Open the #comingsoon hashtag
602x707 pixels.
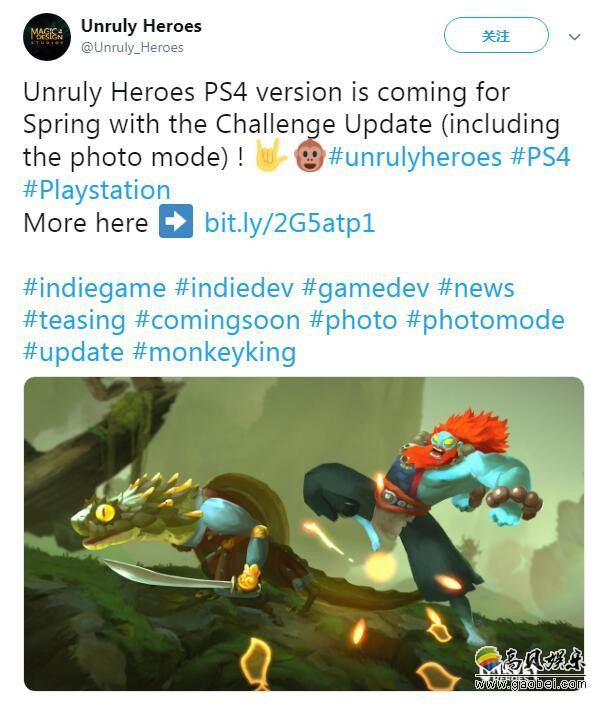pos(218,320)
